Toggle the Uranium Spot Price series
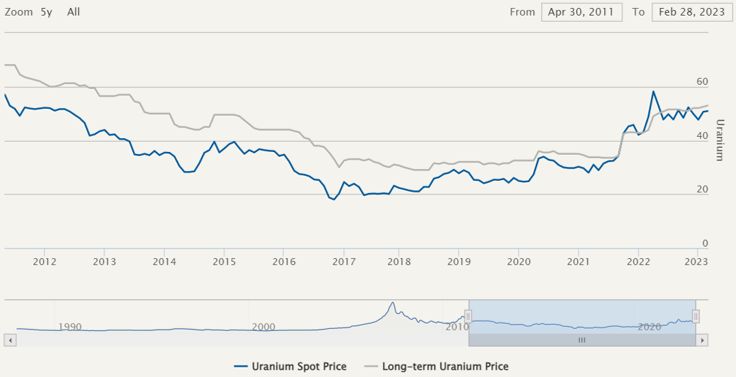Screen dimensions: 736x377 [290, 366]
